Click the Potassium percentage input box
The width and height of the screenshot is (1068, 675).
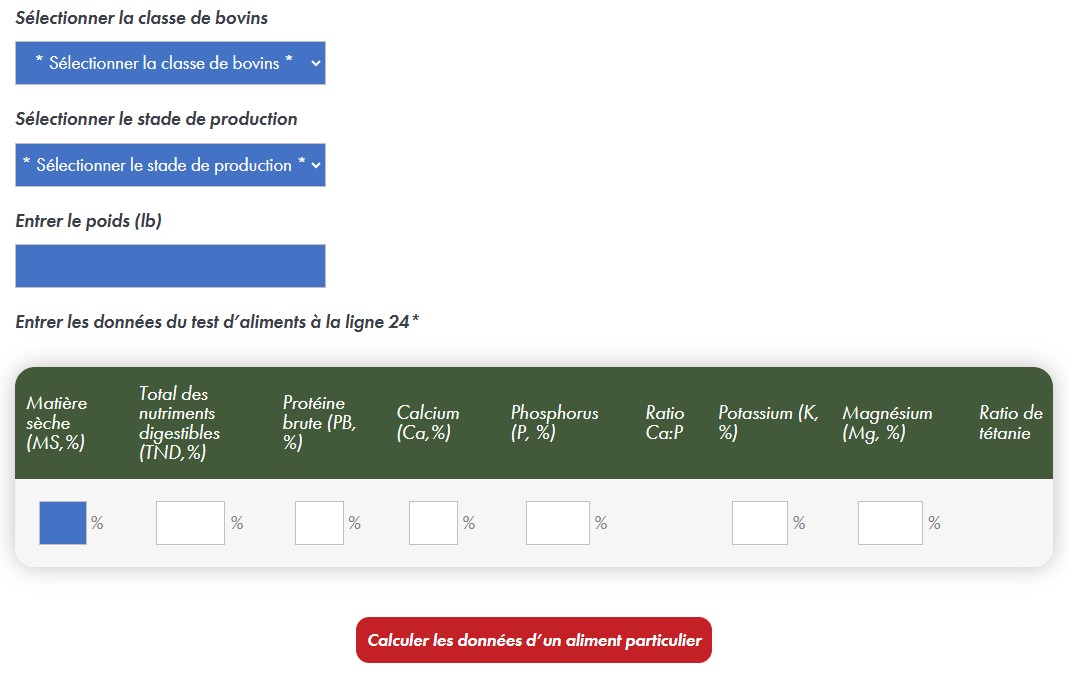[760, 523]
